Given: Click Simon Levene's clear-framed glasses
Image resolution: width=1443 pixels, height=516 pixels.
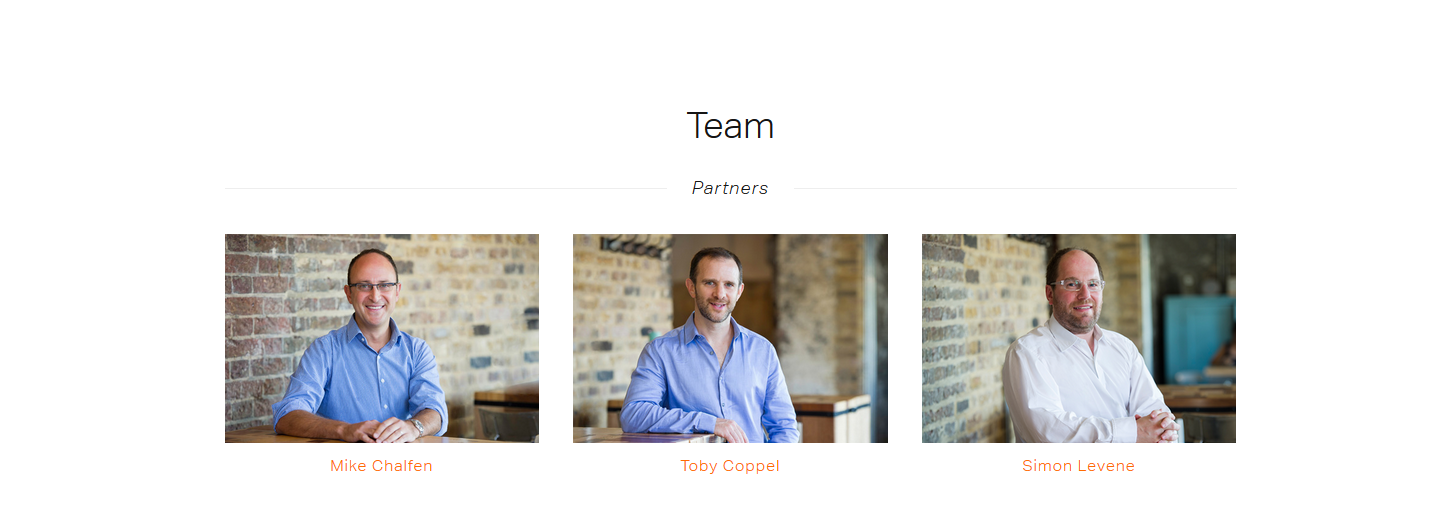Looking at the screenshot, I should pos(1077,285).
